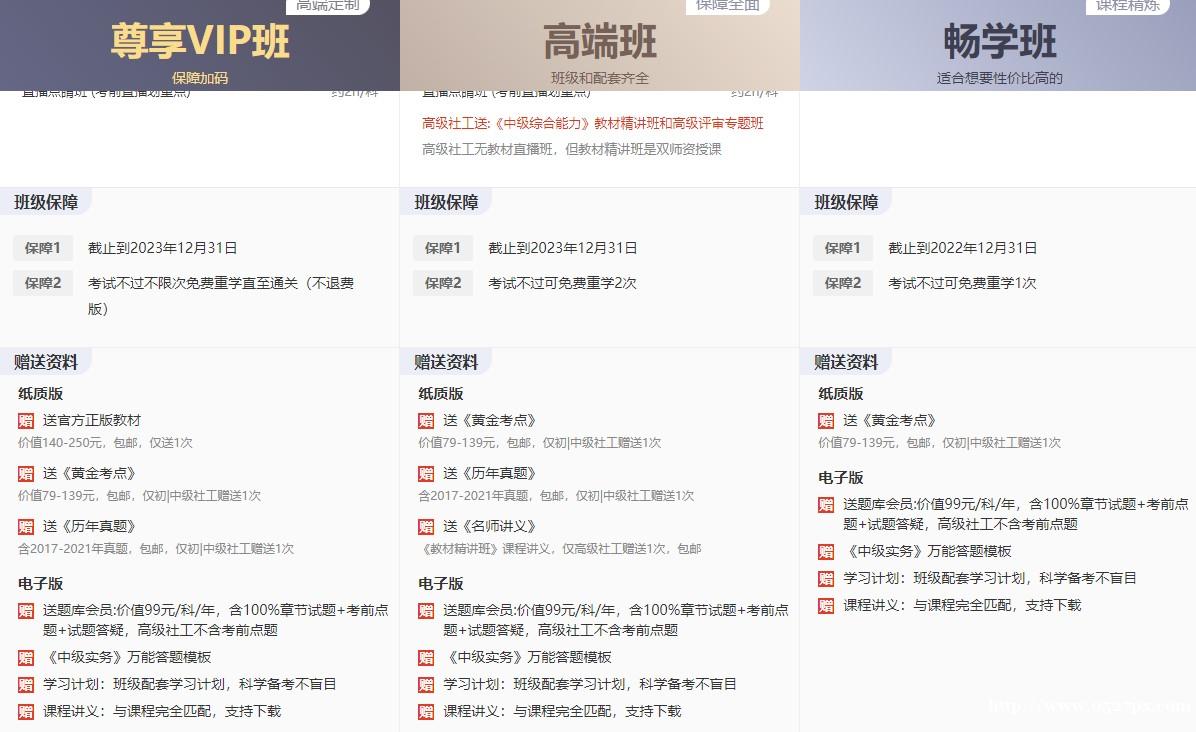This screenshot has height=732, width=1196.
Task: Click 保障2 tag in 畅学班 column
Action: (x=843, y=284)
